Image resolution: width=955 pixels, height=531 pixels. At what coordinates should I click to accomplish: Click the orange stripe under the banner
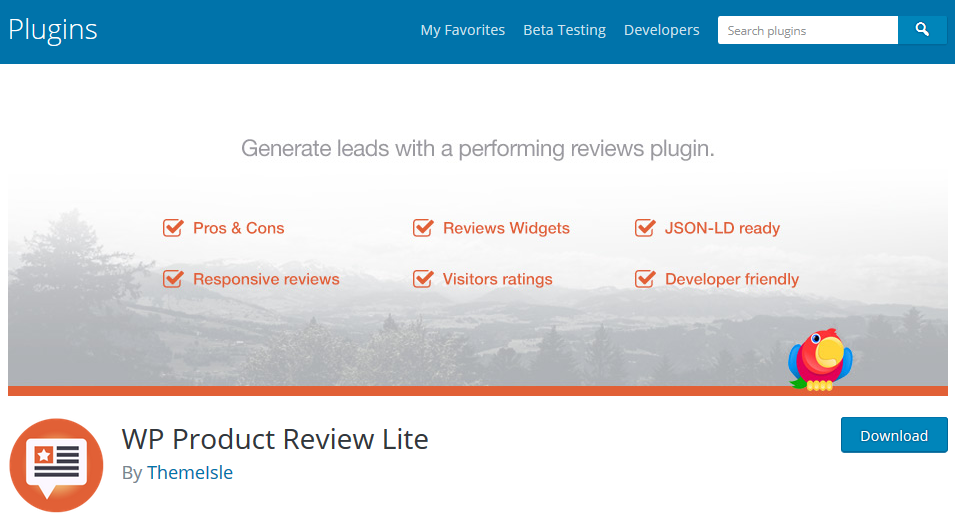[x=400, y=391]
